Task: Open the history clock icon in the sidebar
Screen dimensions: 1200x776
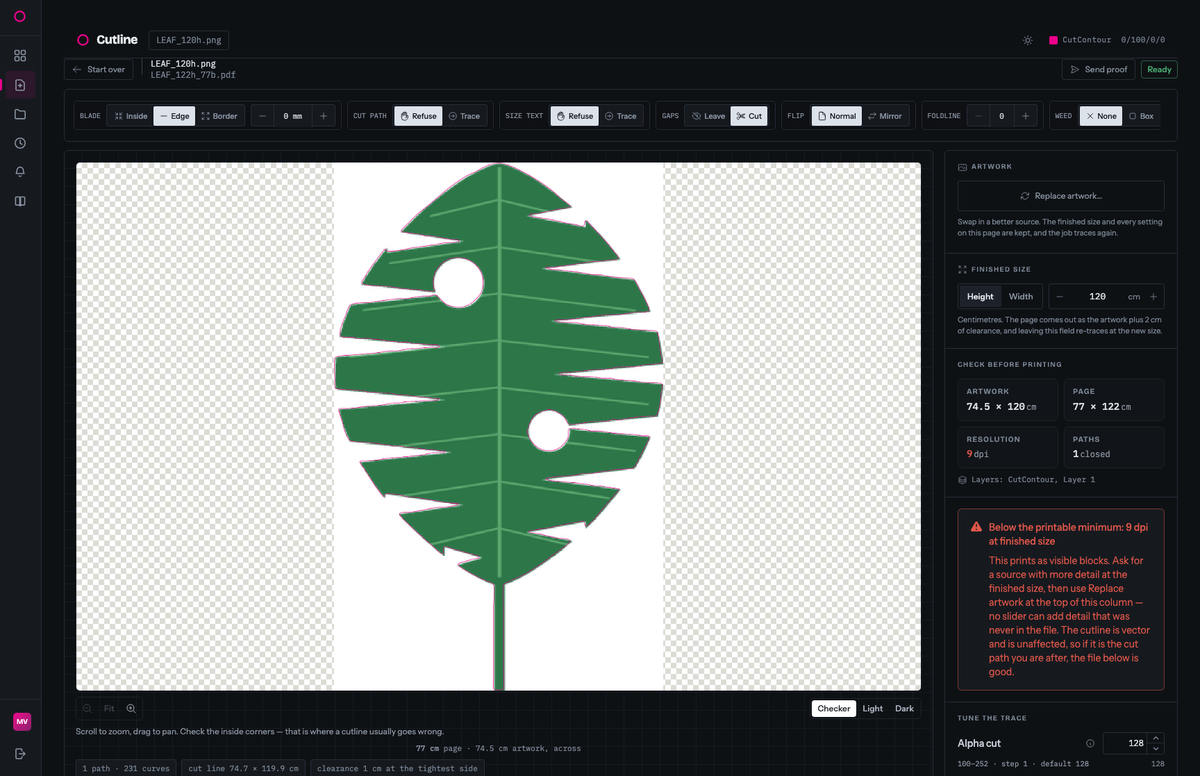Action: click(20, 143)
